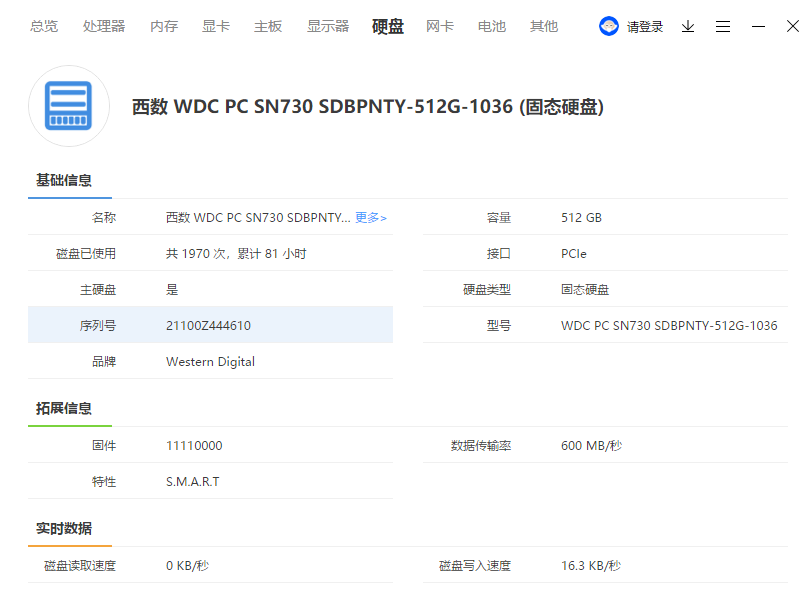Viewport: 803px width, 590px height.
Task: Click the 固态硬盘 disk type value
Action: click(x=585, y=290)
